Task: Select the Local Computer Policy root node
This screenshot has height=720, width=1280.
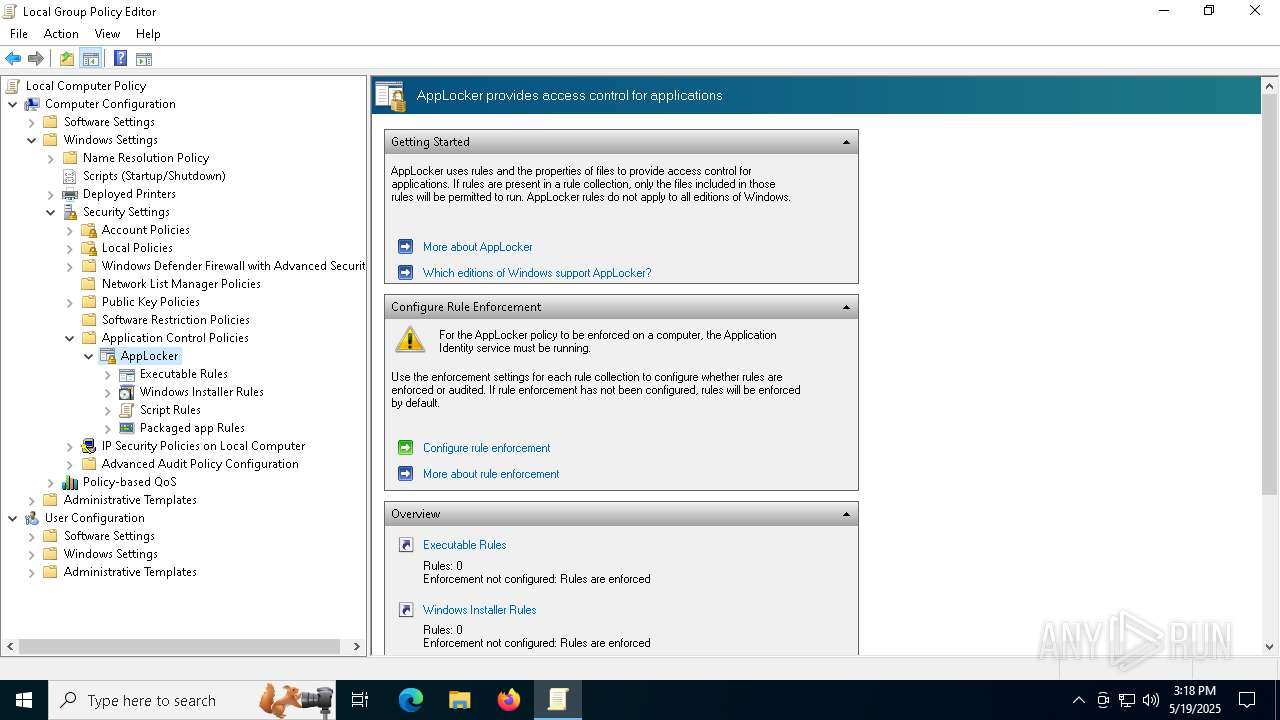Action: pos(86,86)
